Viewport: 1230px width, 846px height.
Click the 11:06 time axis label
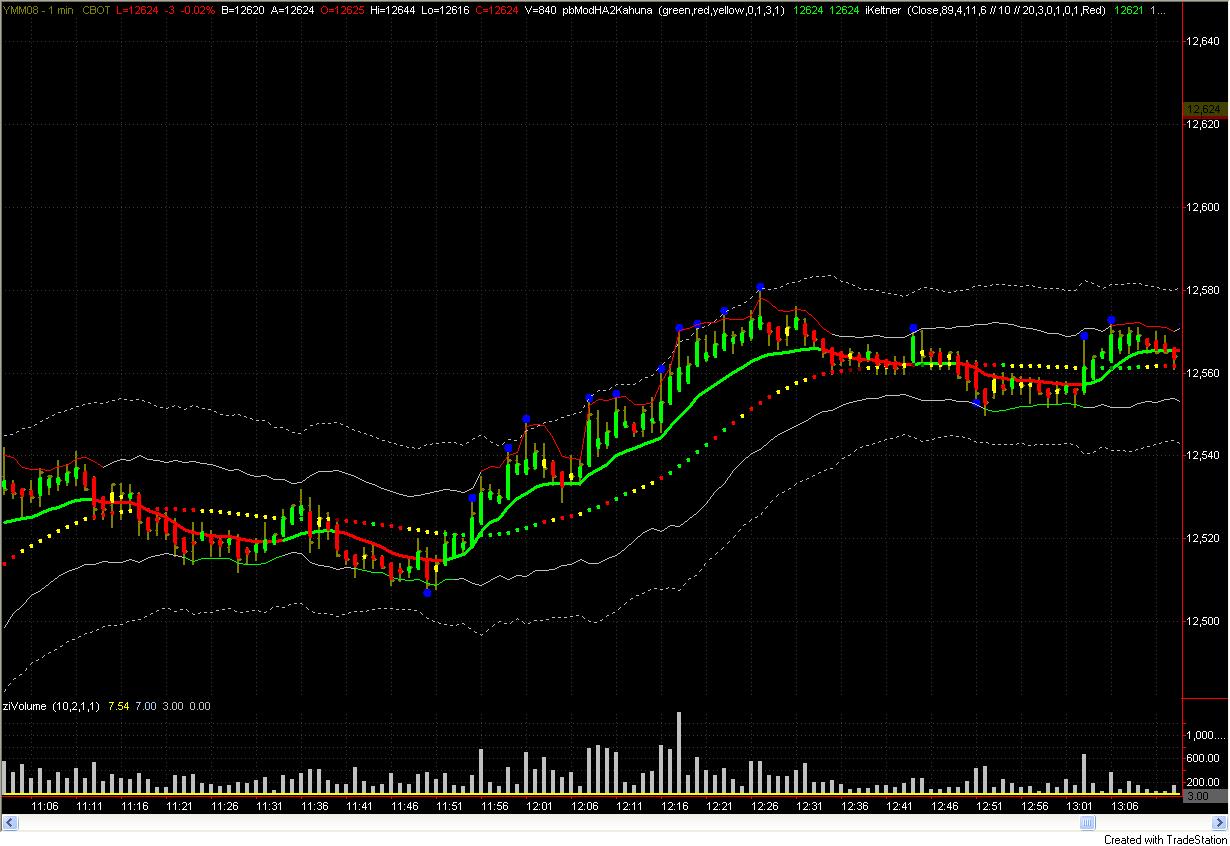point(45,805)
